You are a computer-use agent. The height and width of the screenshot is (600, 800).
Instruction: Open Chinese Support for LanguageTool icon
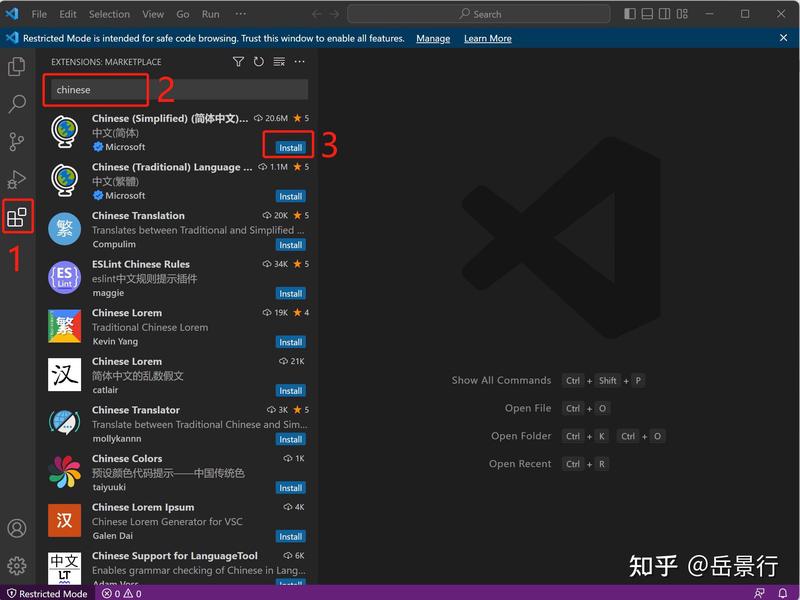65,568
